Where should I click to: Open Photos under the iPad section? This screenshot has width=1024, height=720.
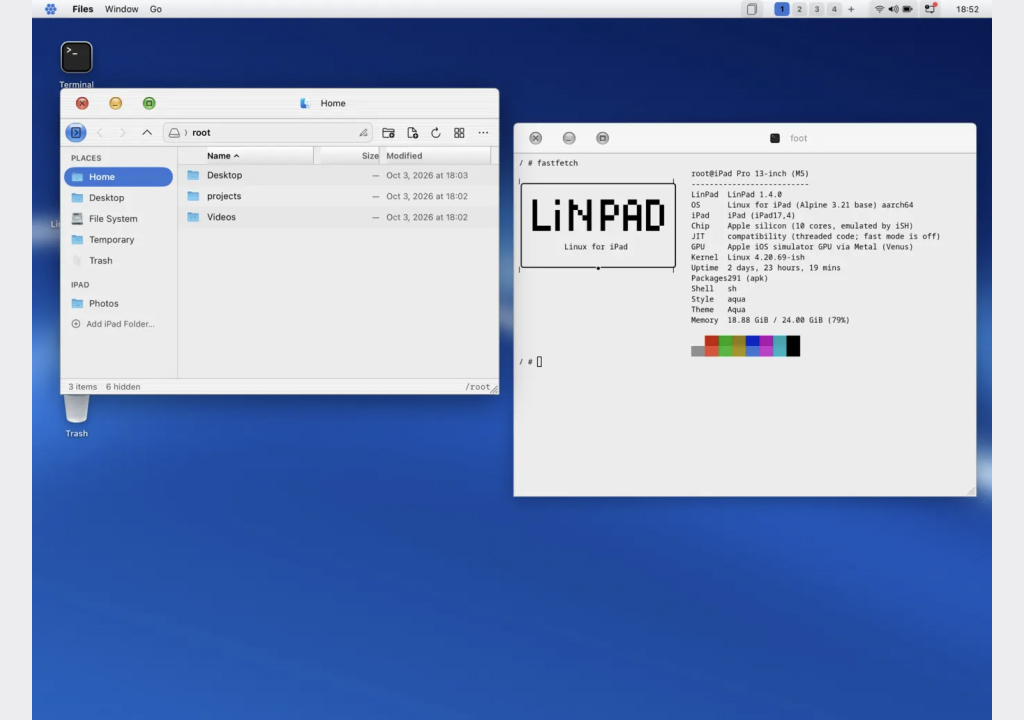pyautogui.click(x=118, y=303)
